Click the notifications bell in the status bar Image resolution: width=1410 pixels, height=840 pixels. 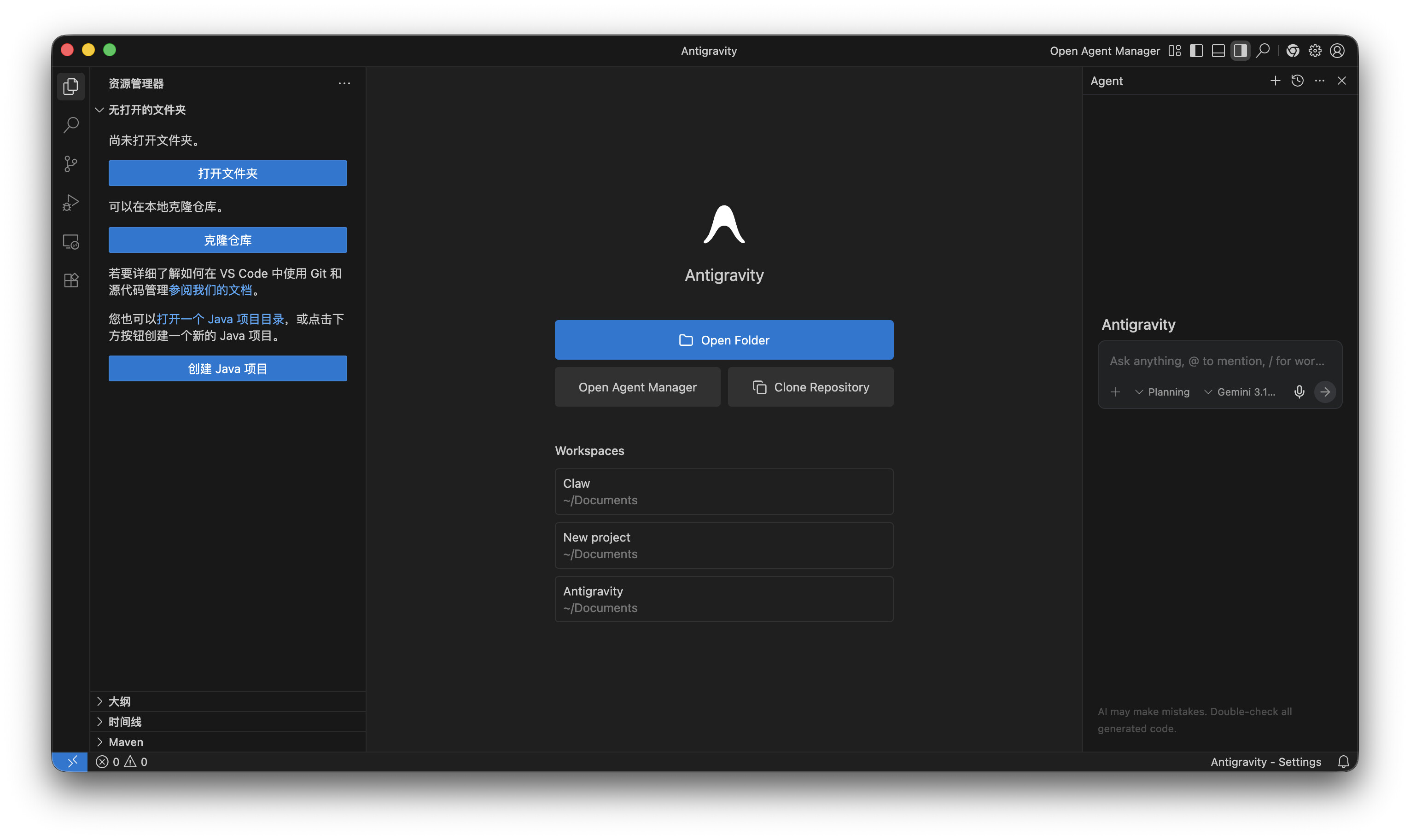(1343, 762)
